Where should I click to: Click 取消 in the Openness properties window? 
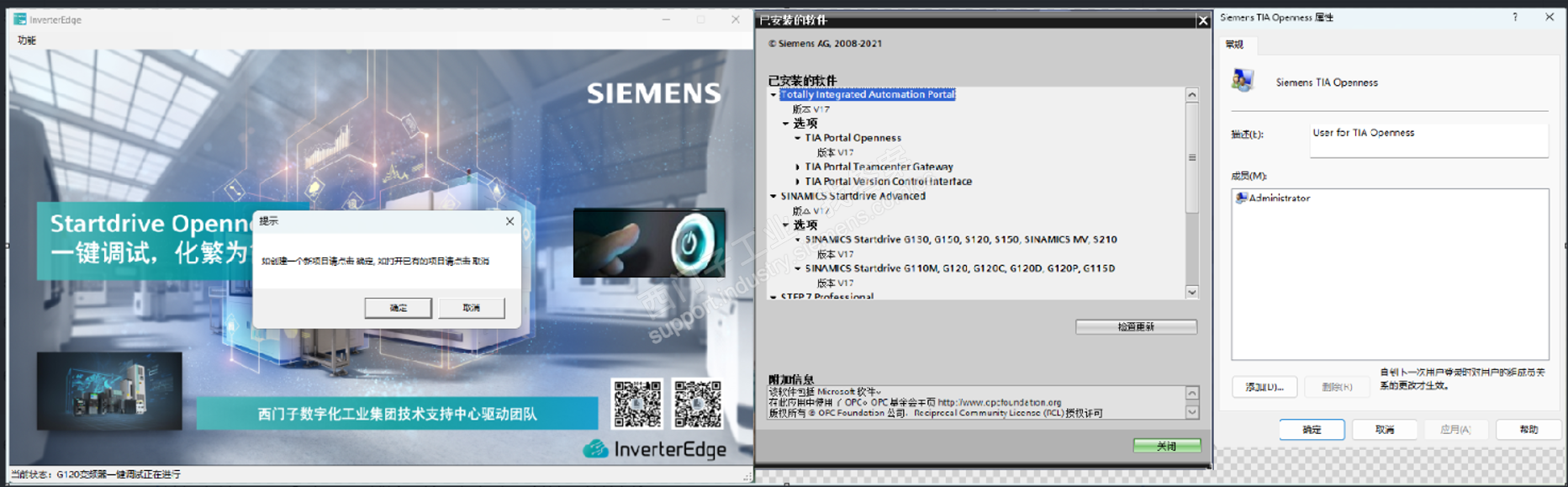[x=1385, y=430]
